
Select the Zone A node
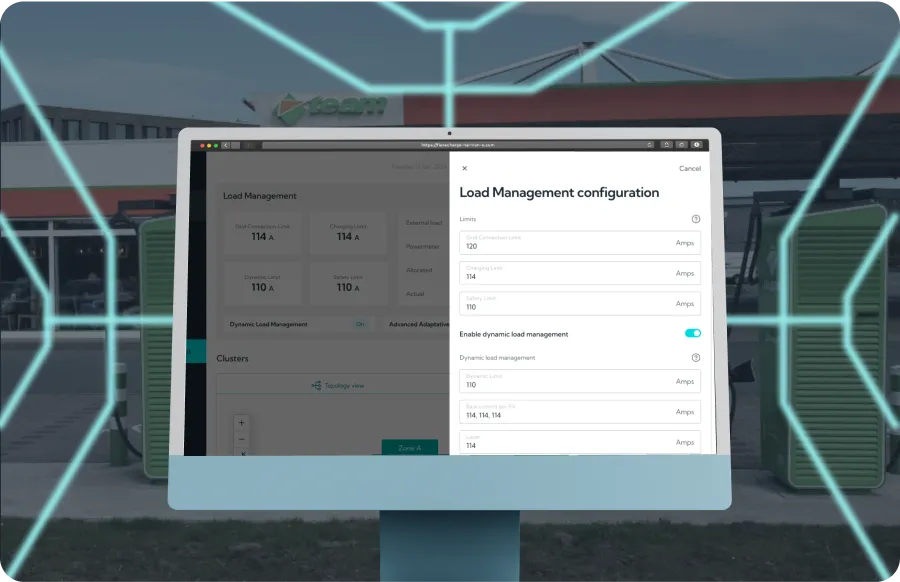[410, 448]
